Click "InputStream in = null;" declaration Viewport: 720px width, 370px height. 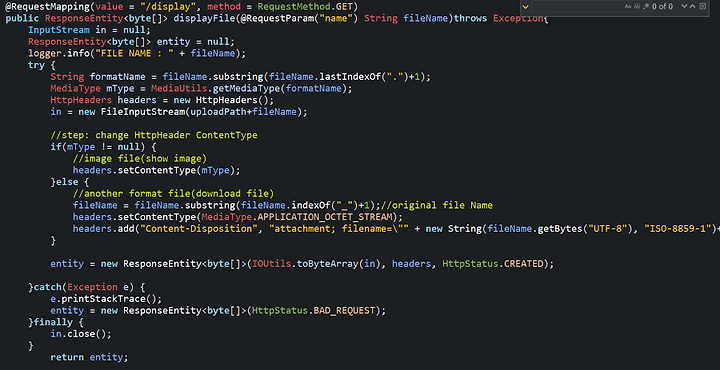click(x=89, y=30)
